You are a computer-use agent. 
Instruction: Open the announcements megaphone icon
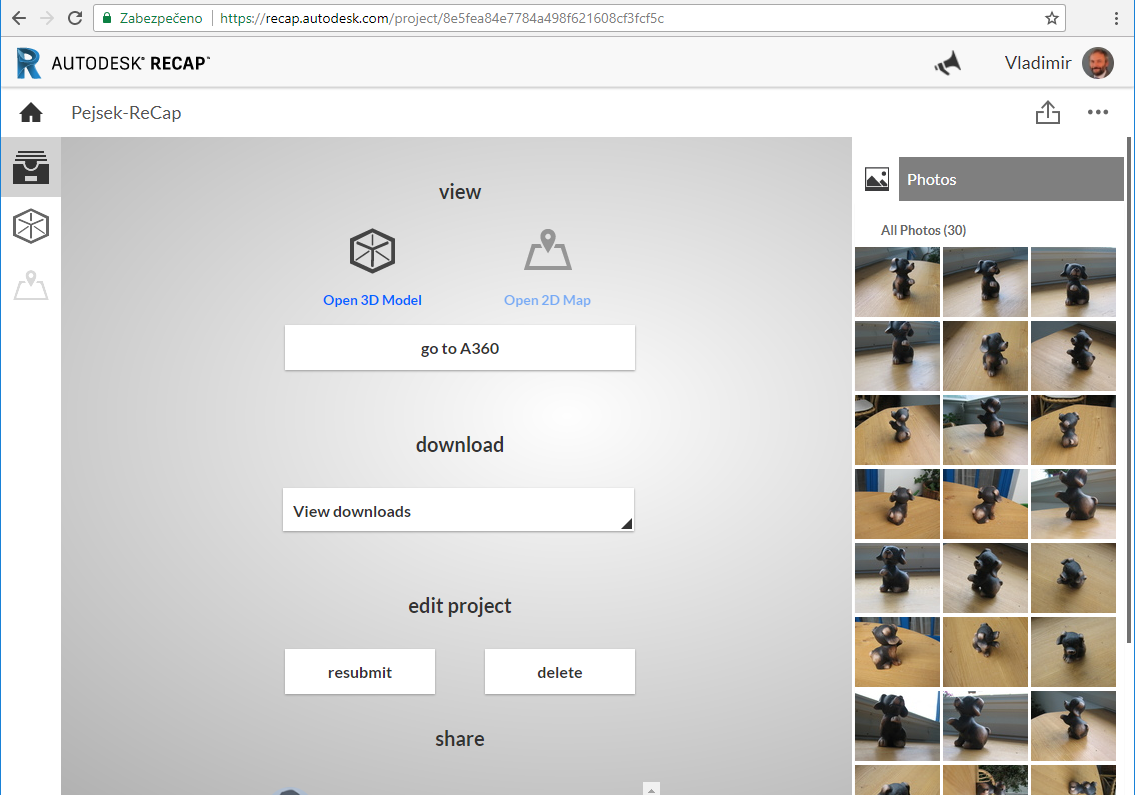(948, 64)
